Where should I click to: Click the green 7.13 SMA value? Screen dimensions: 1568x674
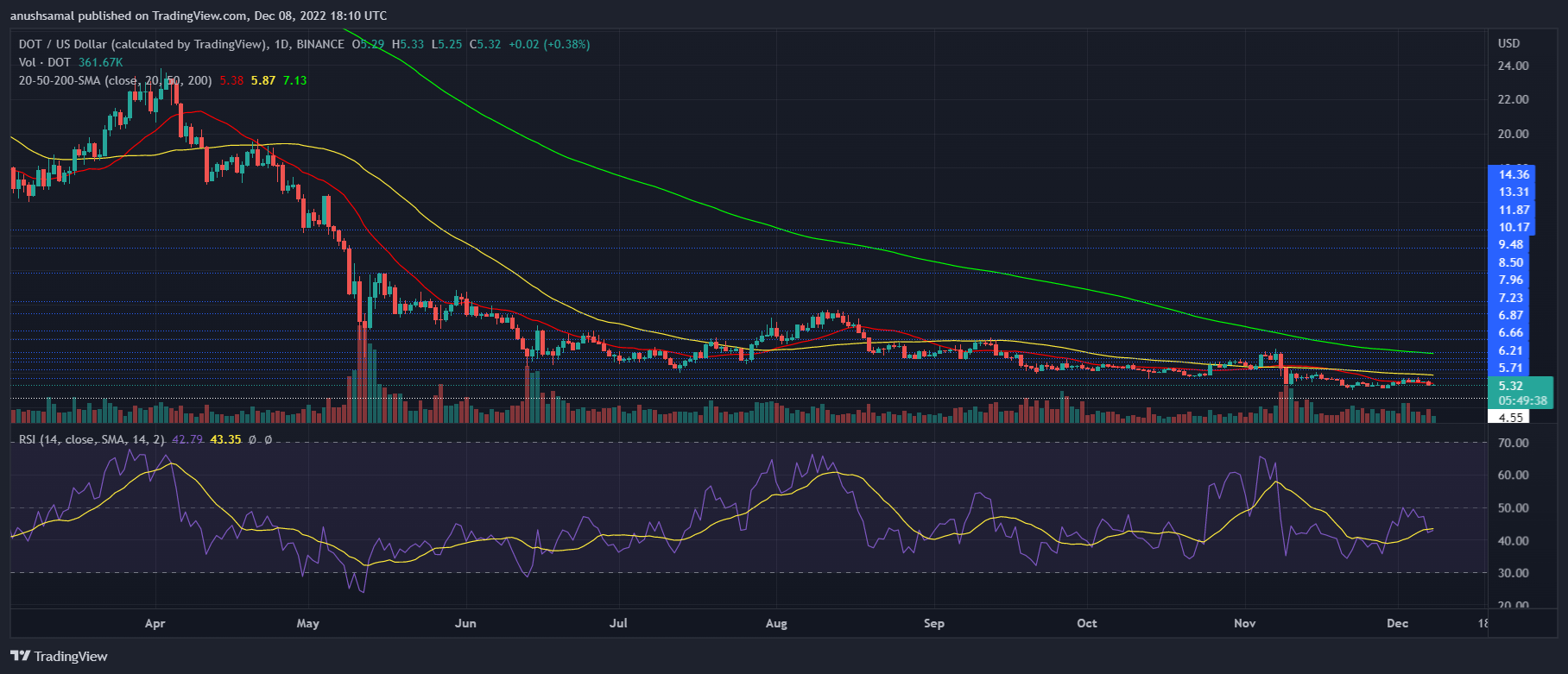[294, 80]
